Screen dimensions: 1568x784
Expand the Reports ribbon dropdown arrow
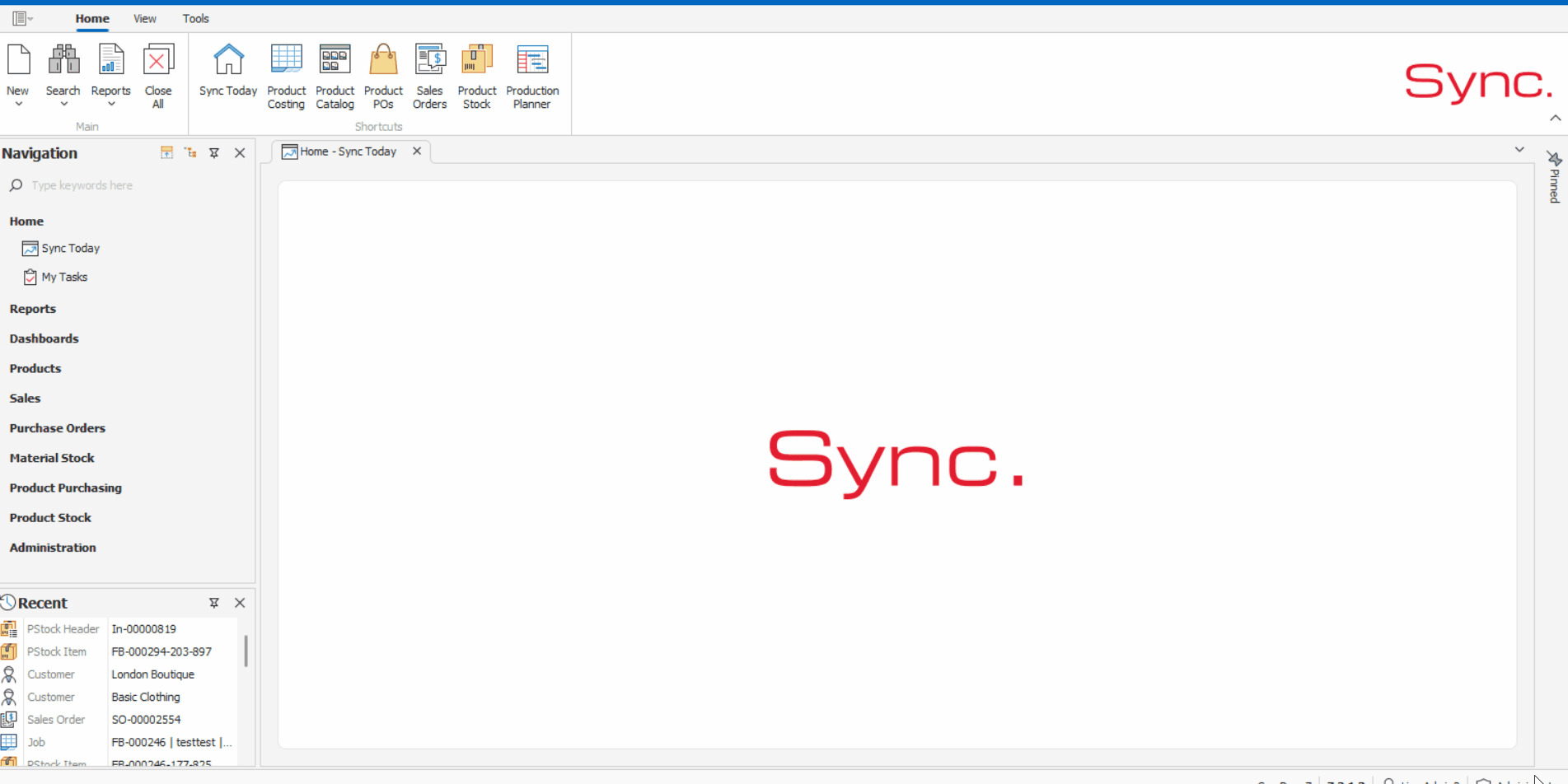111,105
